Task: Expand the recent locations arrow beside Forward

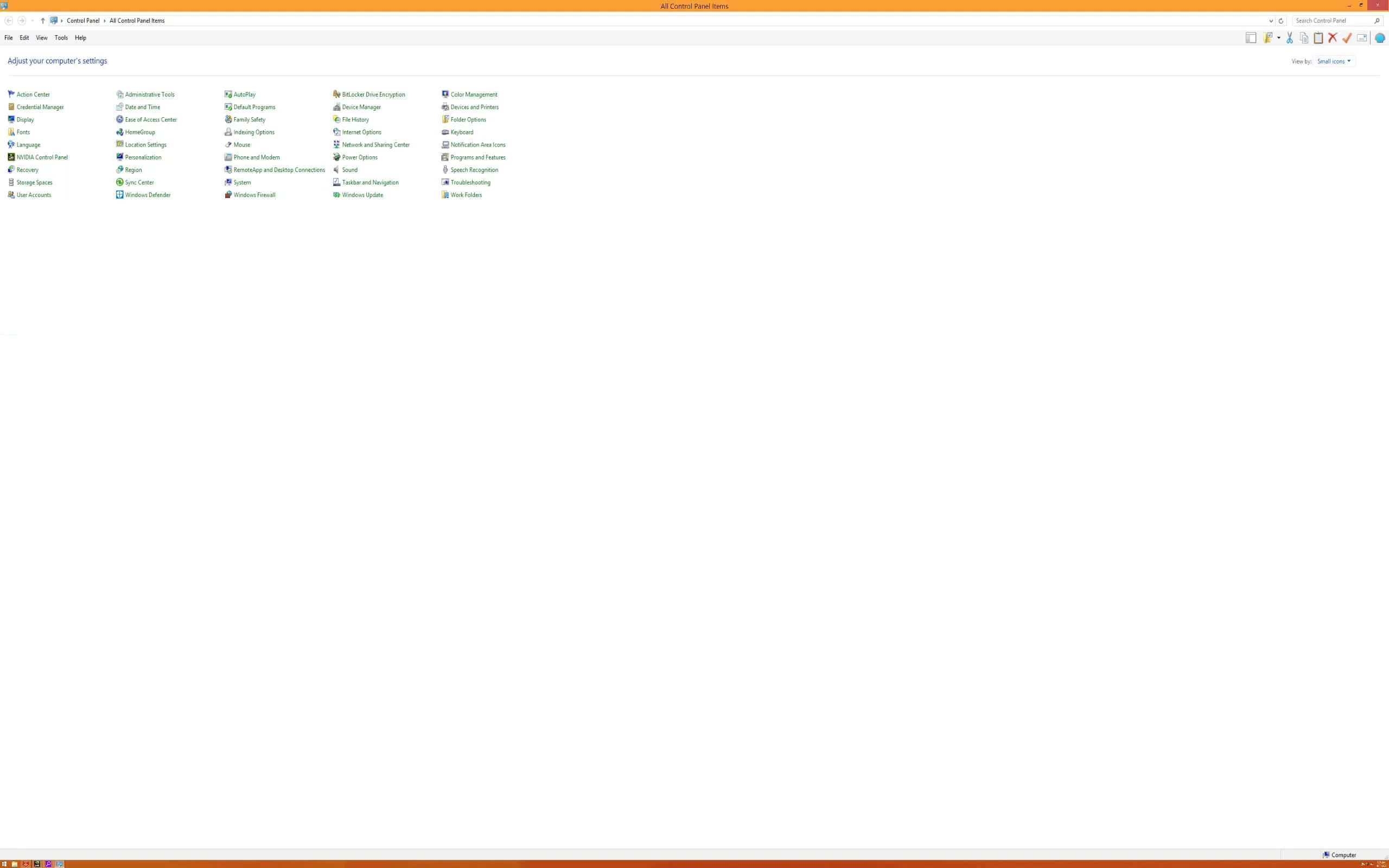Action: (32, 21)
